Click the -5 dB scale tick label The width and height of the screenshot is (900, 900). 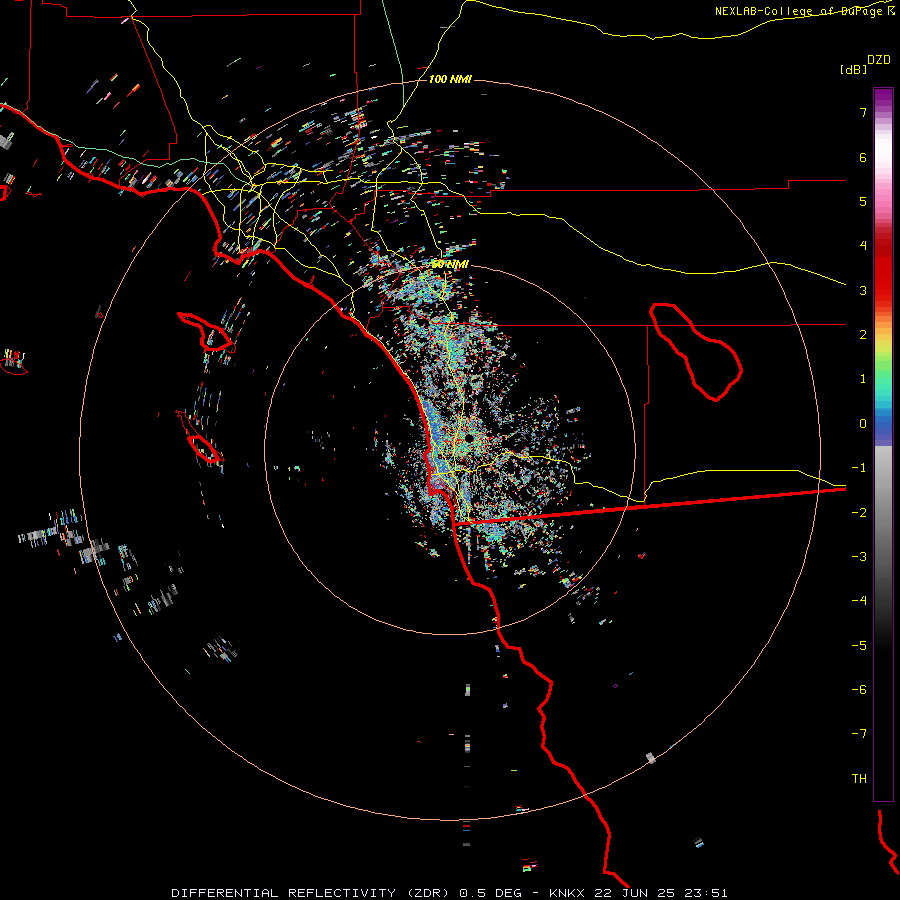pyautogui.click(x=859, y=646)
